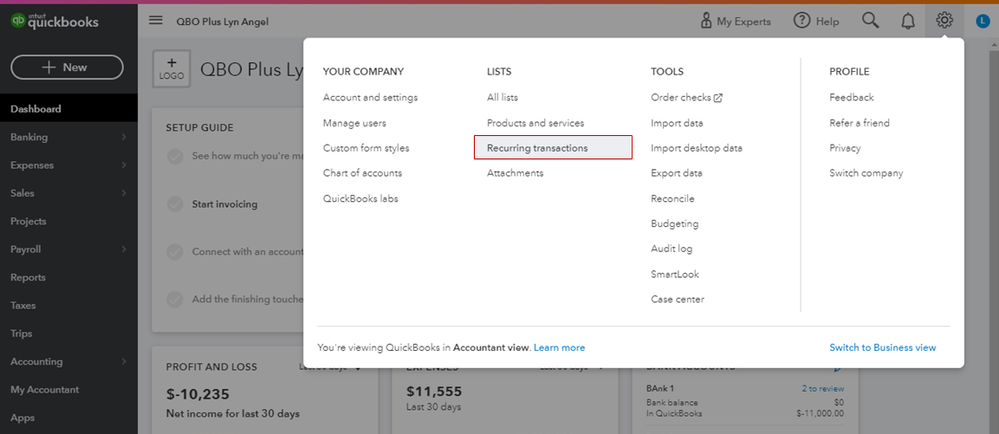Expand the Expenses sidebar chevron
Viewport: 999px width, 434px height.
click(124, 165)
